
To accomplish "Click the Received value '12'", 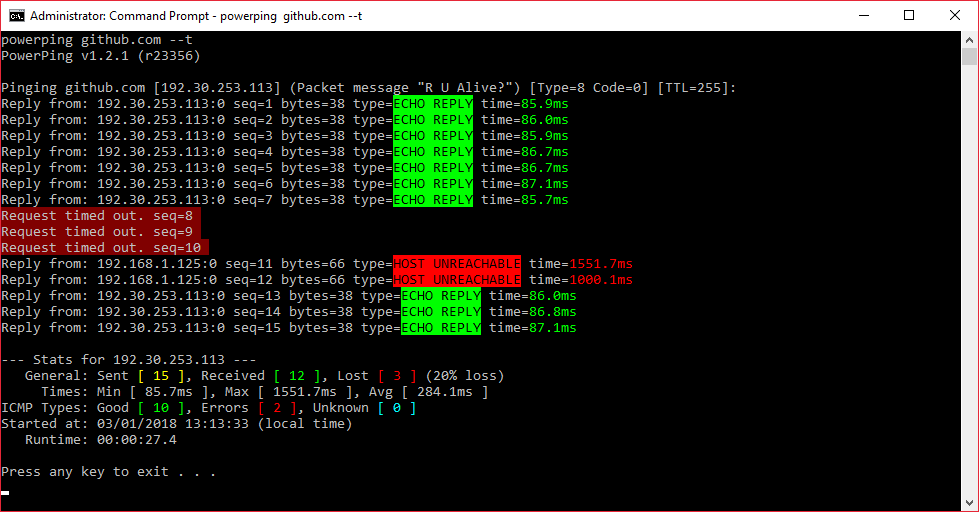I will pyautogui.click(x=297, y=376).
